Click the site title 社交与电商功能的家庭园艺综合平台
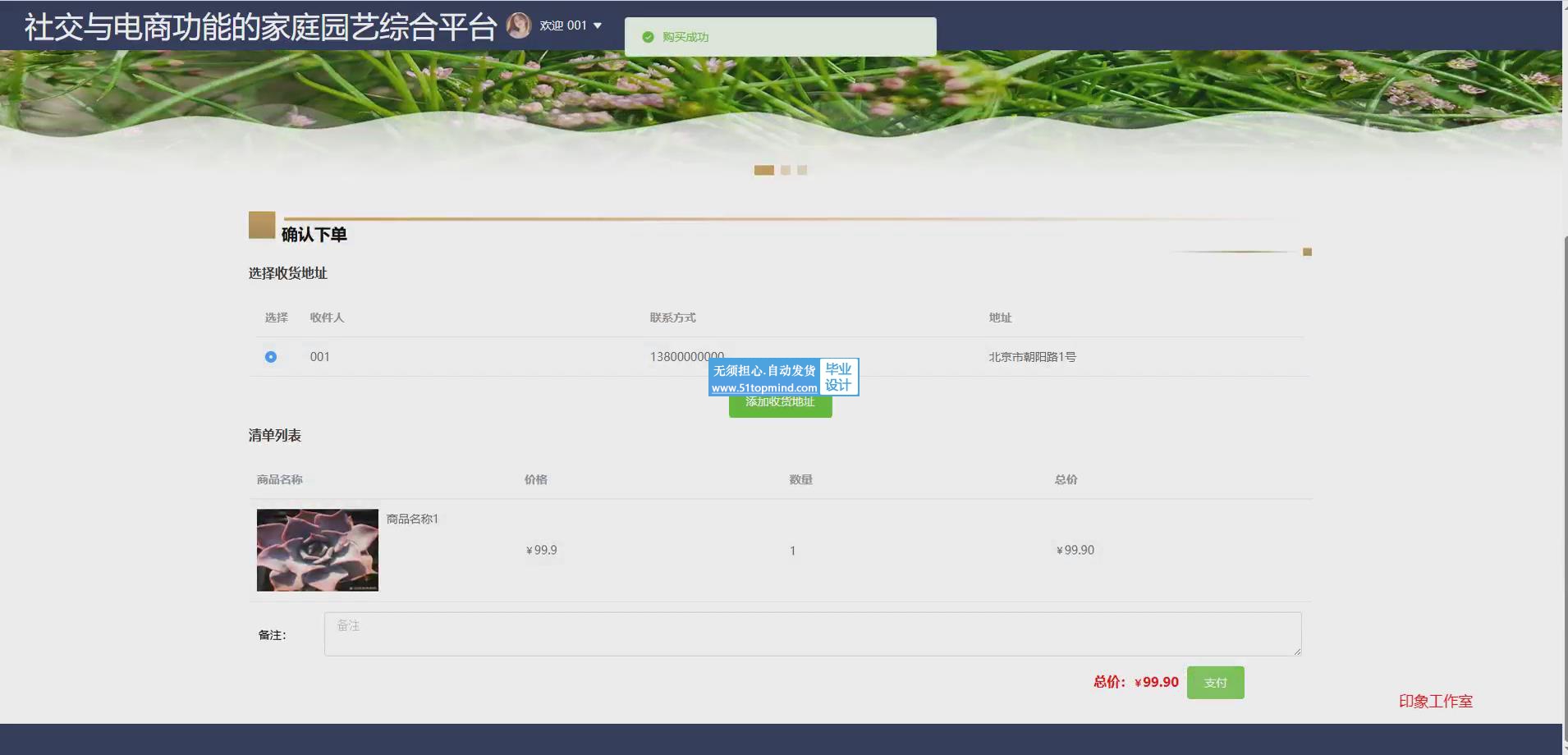This screenshot has height=755, width=1568. point(260,27)
